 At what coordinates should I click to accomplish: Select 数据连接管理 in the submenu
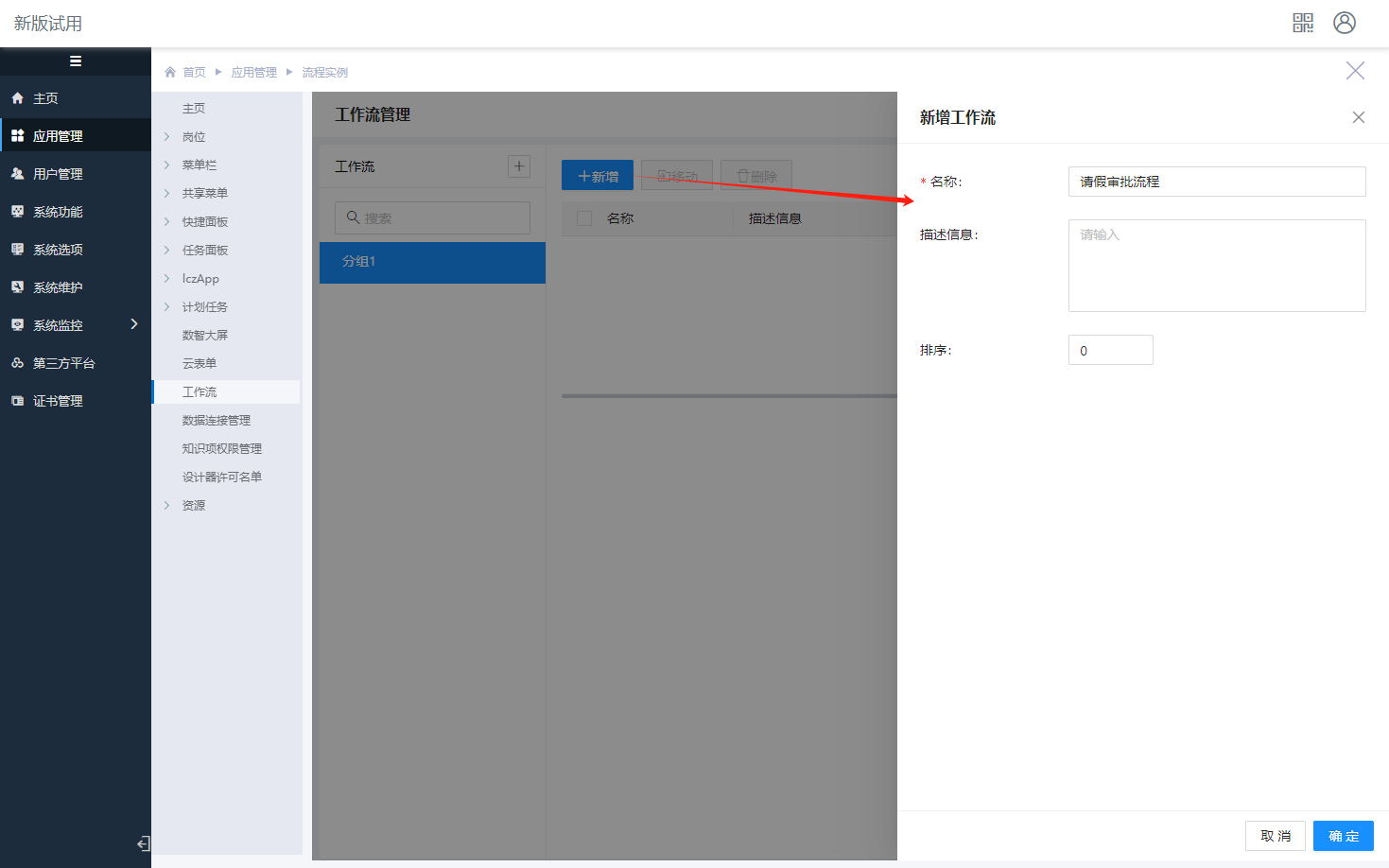(217, 421)
